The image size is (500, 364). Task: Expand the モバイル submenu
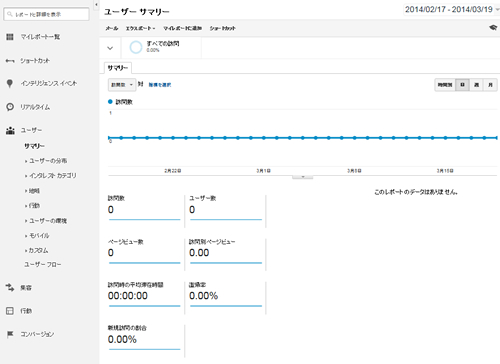coord(37,235)
